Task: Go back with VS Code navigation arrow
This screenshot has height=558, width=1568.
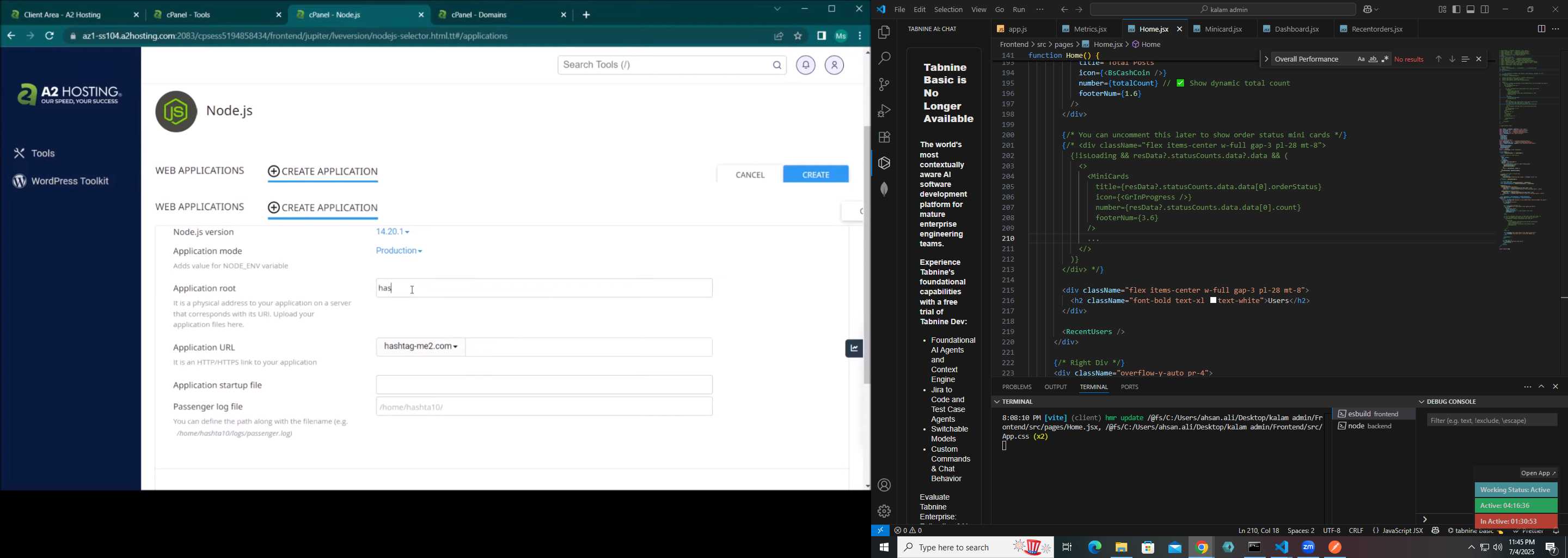Action: coord(1063,10)
